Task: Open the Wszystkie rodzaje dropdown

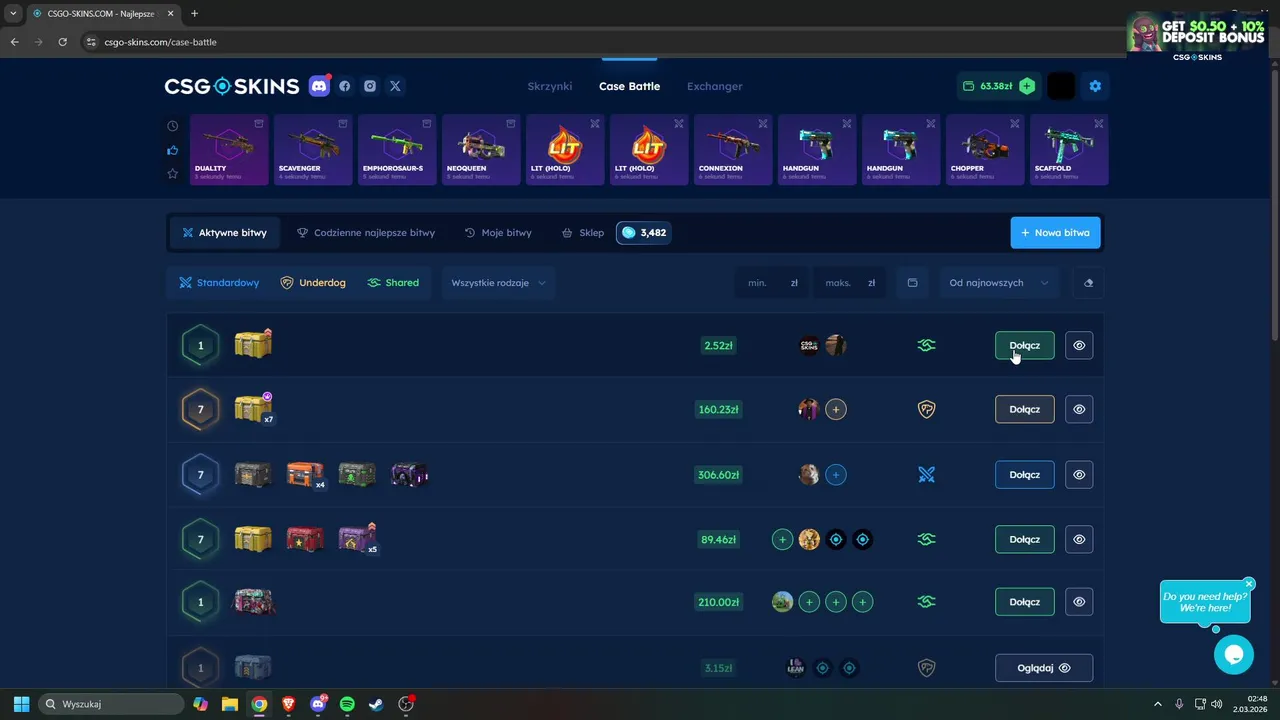Action: pyautogui.click(x=498, y=283)
